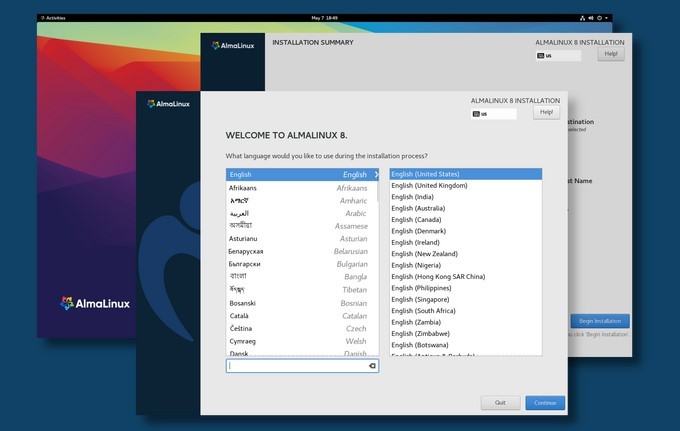Choose English (Hong Kong SAR China) locale
Viewport: 680px width, 431px height.
click(x=466, y=277)
